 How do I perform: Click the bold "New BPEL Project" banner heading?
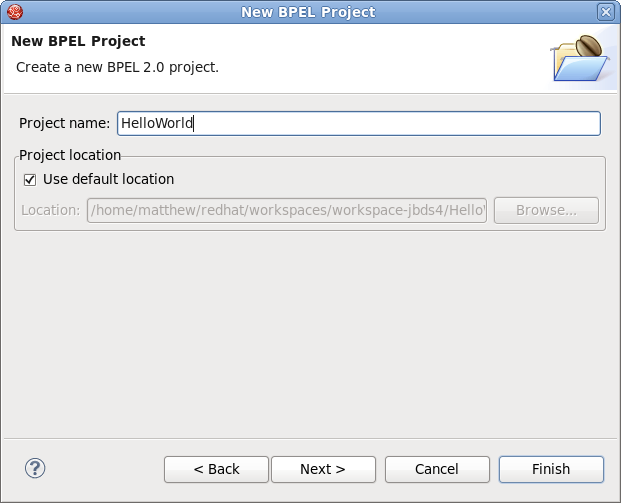[78, 42]
